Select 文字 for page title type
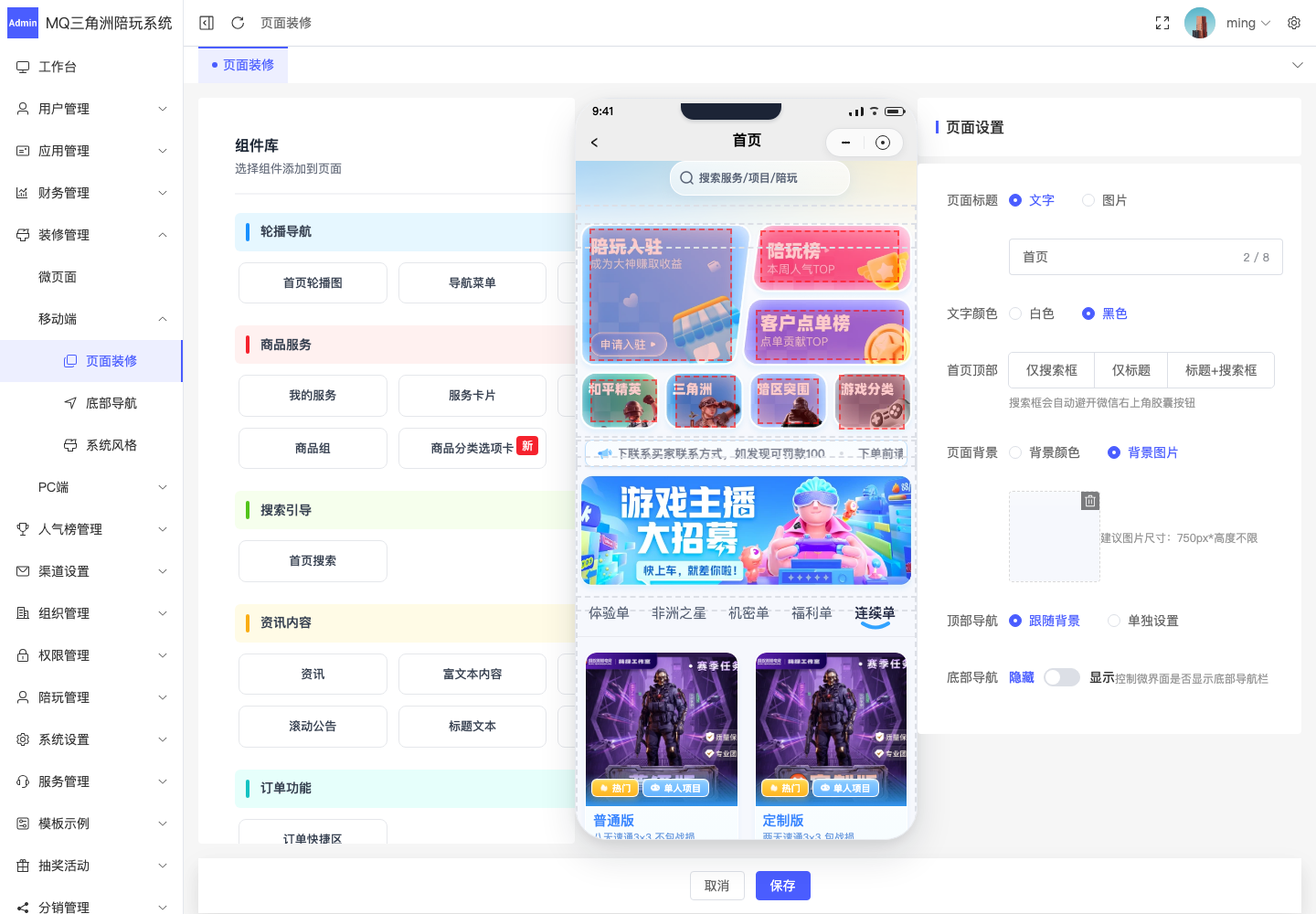The image size is (1316, 914). (1032, 200)
